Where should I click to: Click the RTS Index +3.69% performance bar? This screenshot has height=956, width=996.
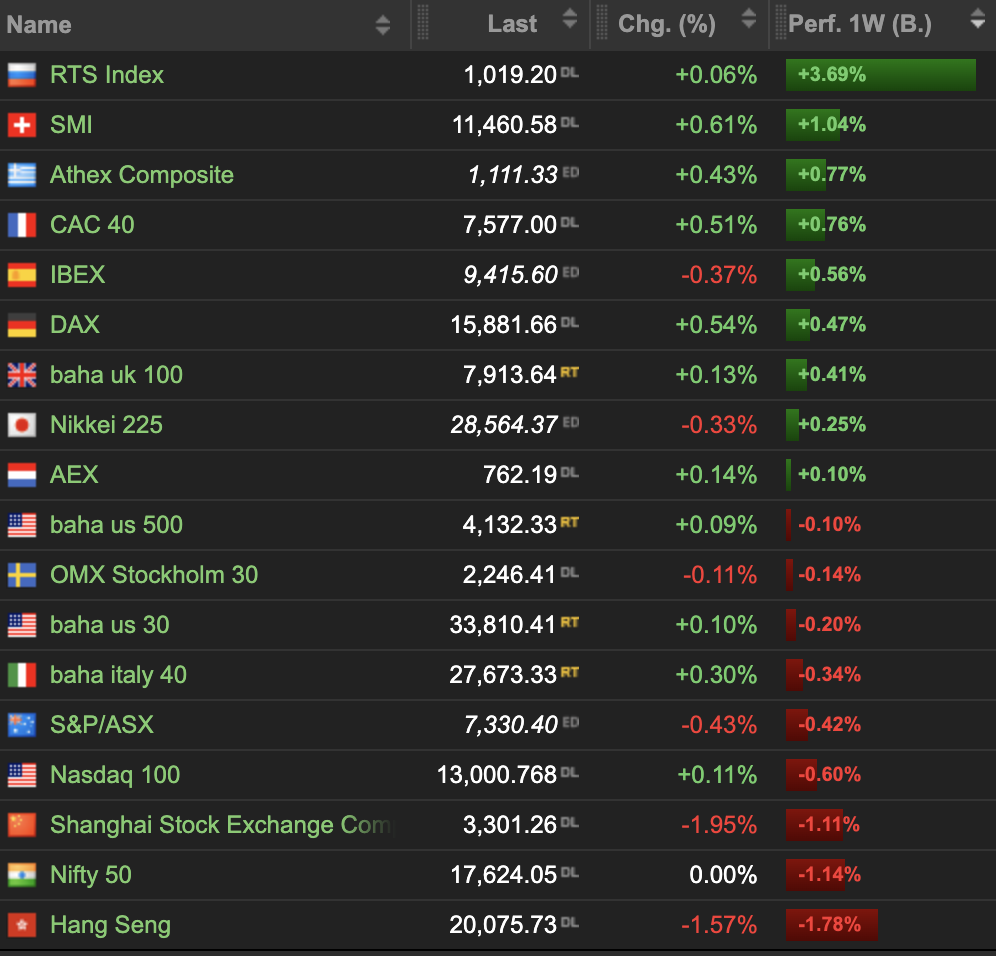click(880, 75)
